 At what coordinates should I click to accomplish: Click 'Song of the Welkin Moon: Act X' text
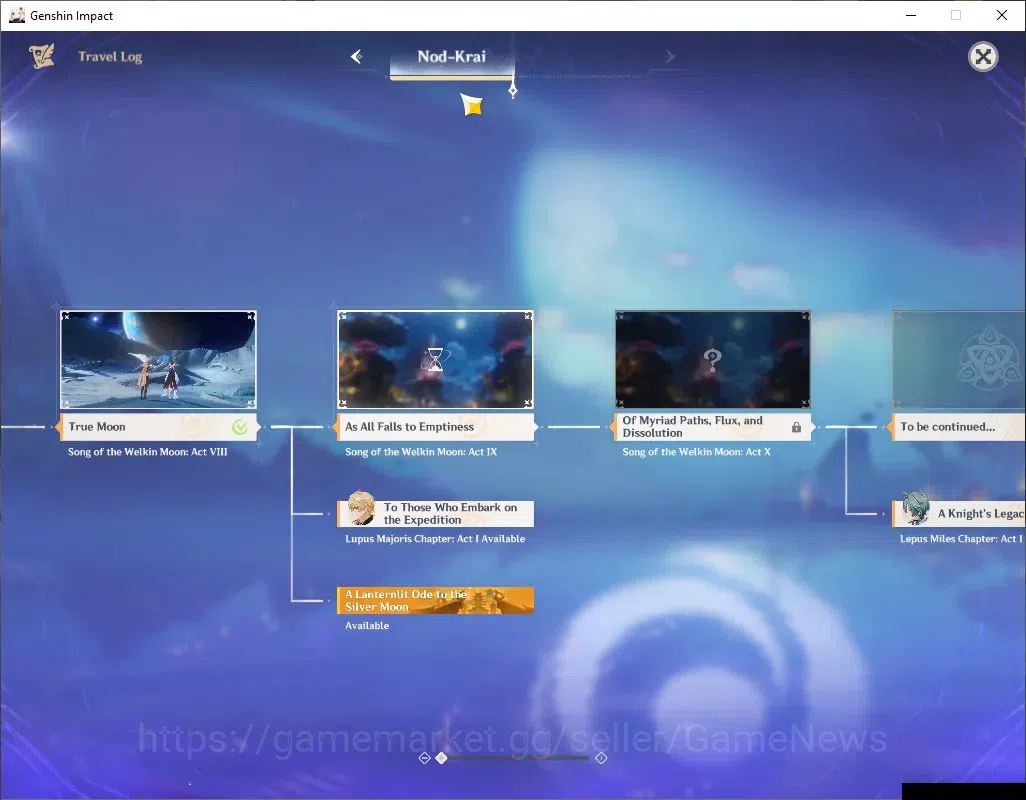(696, 452)
